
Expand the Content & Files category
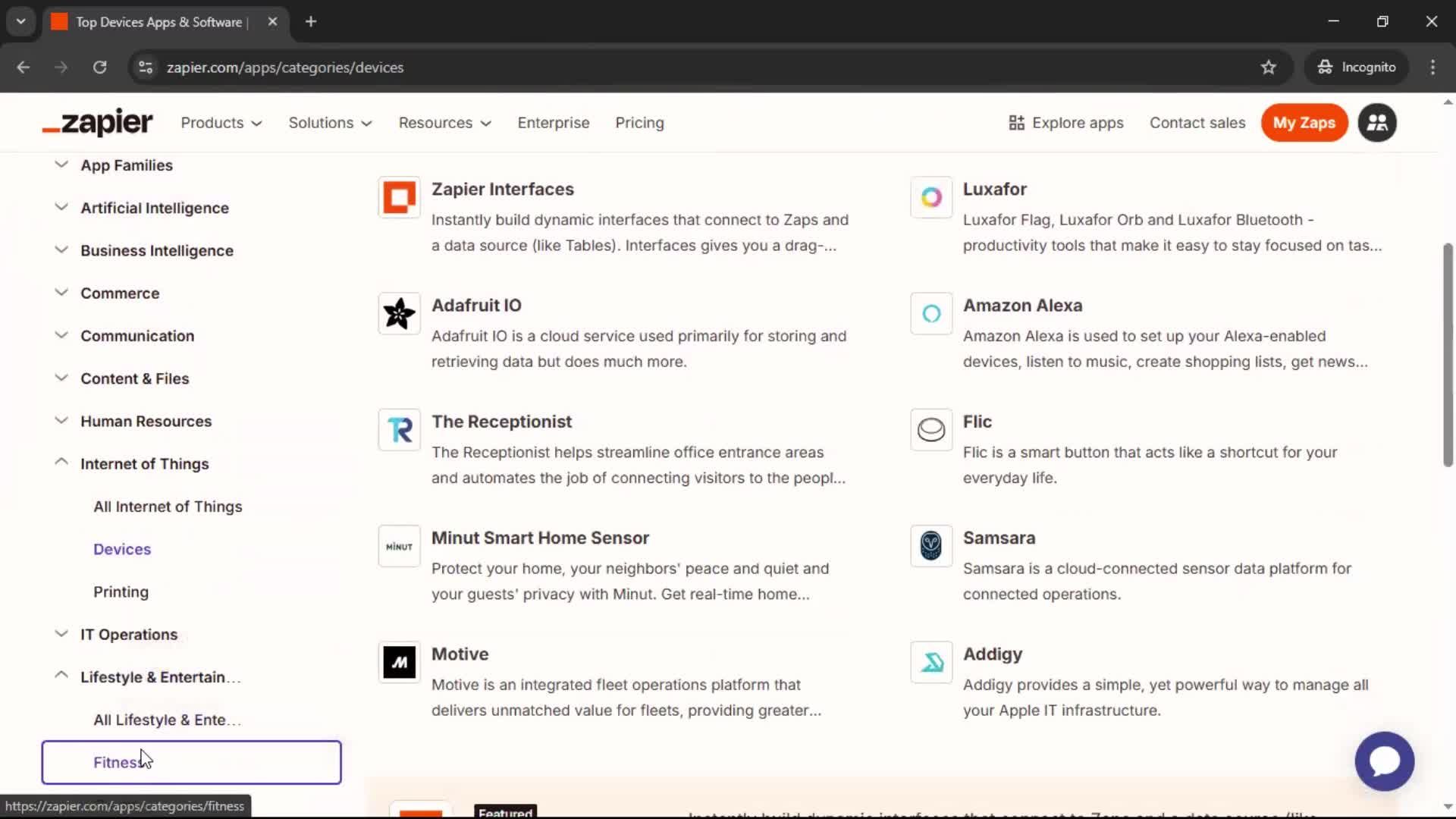point(61,378)
